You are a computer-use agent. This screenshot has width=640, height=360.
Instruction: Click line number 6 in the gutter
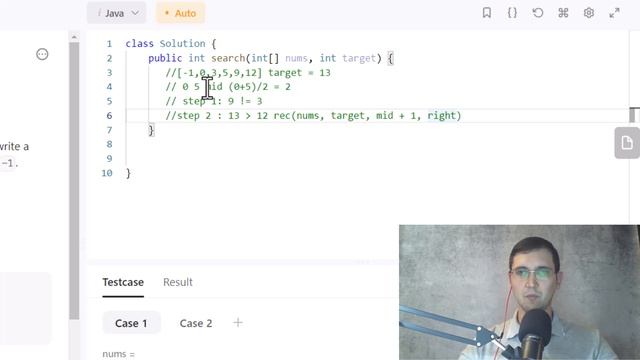pyautogui.click(x=109, y=116)
